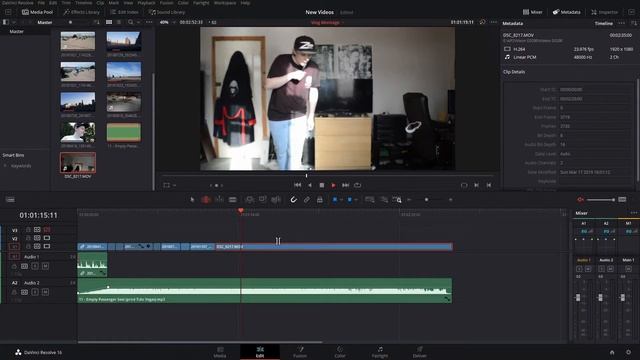Open the Edit Index panel

(124, 12)
